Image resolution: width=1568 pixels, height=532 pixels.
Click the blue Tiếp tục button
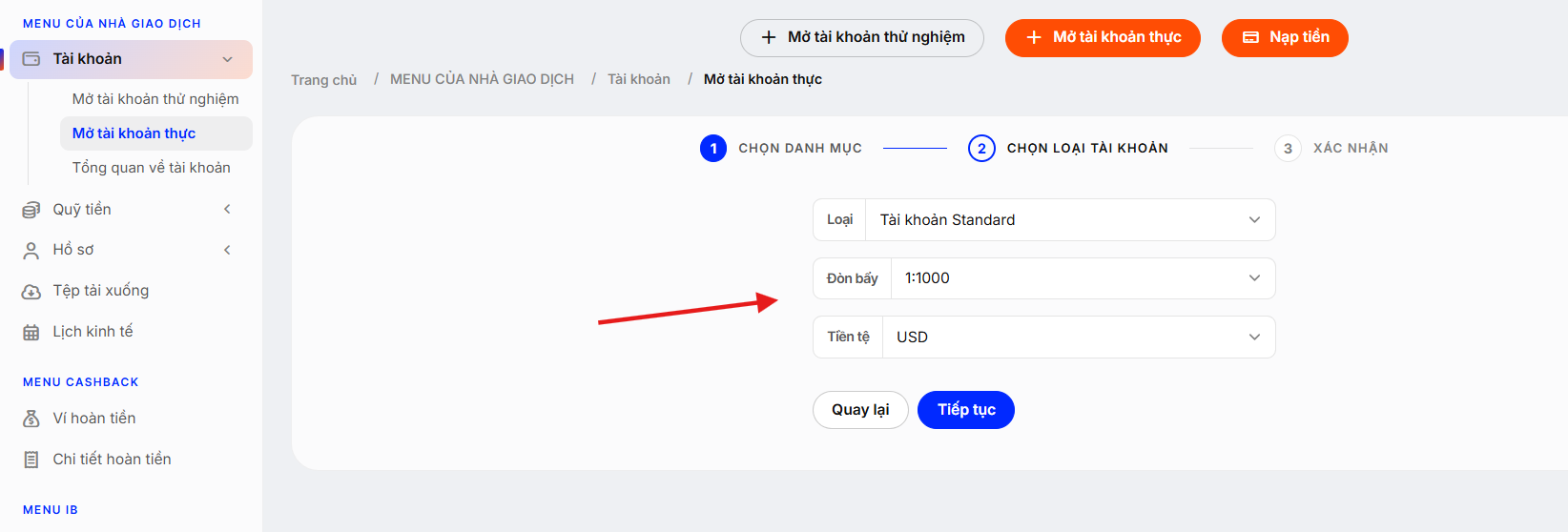[966, 410]
